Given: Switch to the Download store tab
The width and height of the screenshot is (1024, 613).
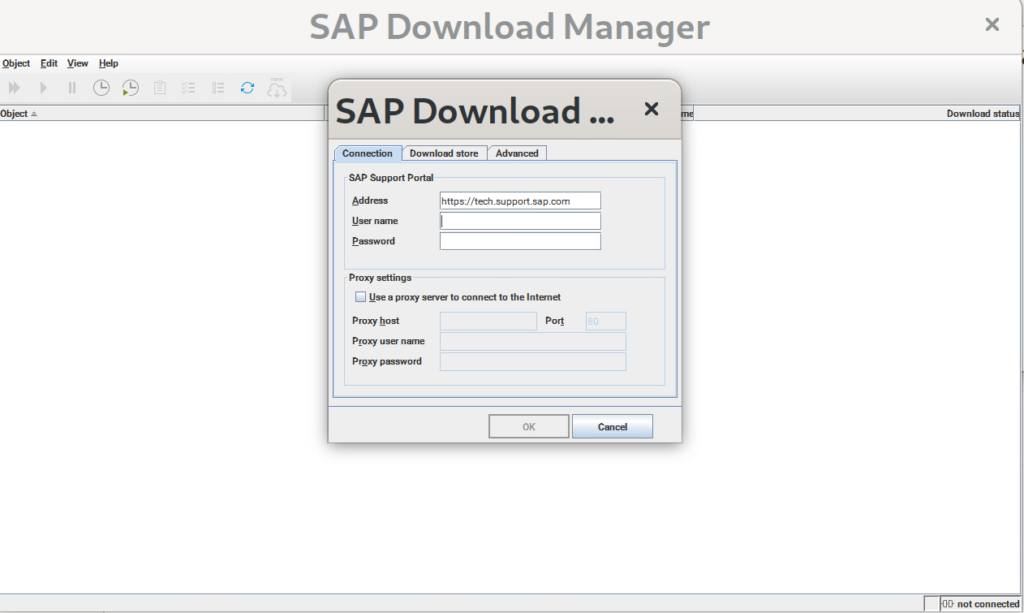Looking at the screenshot, I should [x=443, y=153].
